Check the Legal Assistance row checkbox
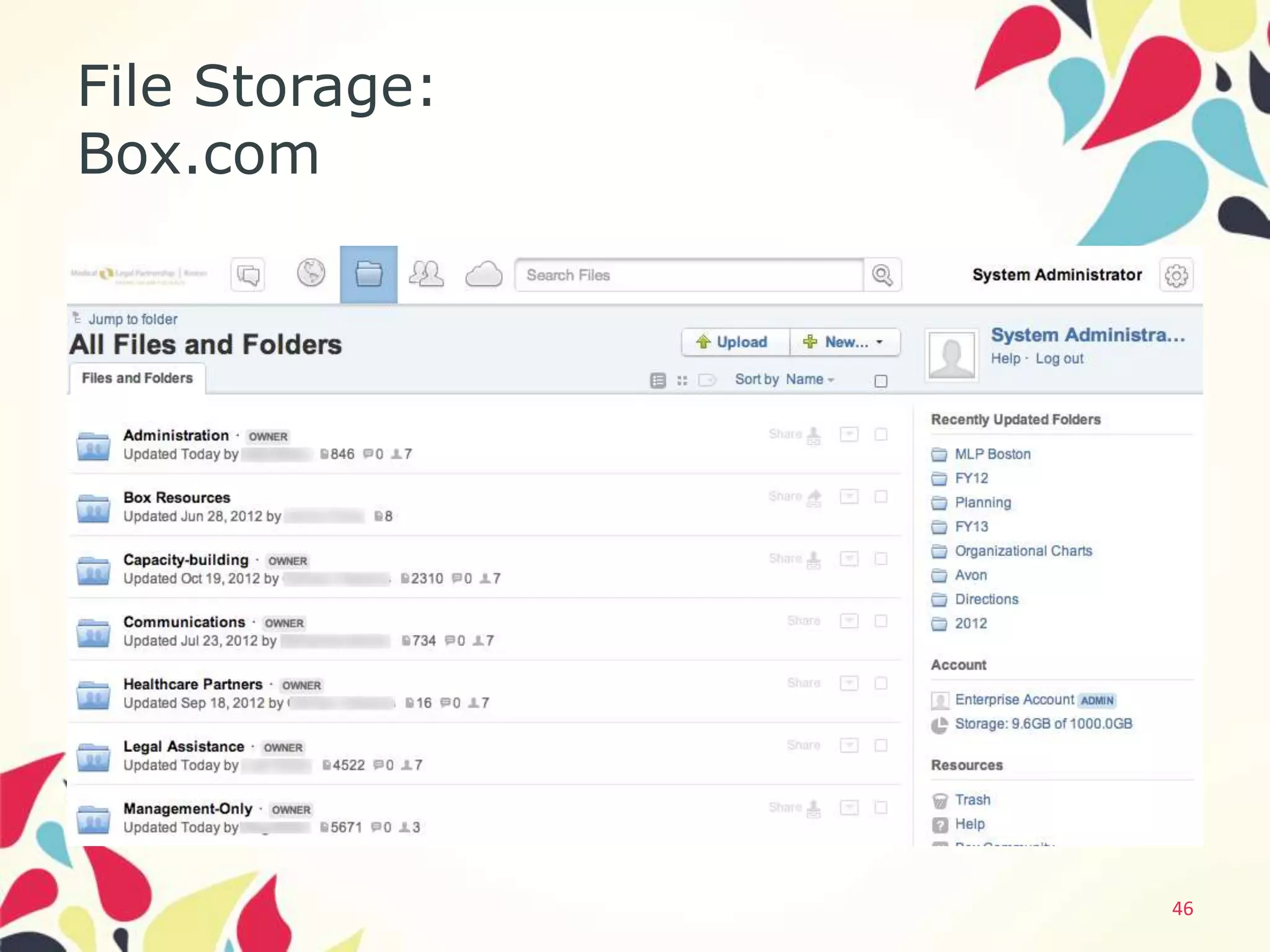The height and width of the screenshot is (952, 1270). click(881, 745)
